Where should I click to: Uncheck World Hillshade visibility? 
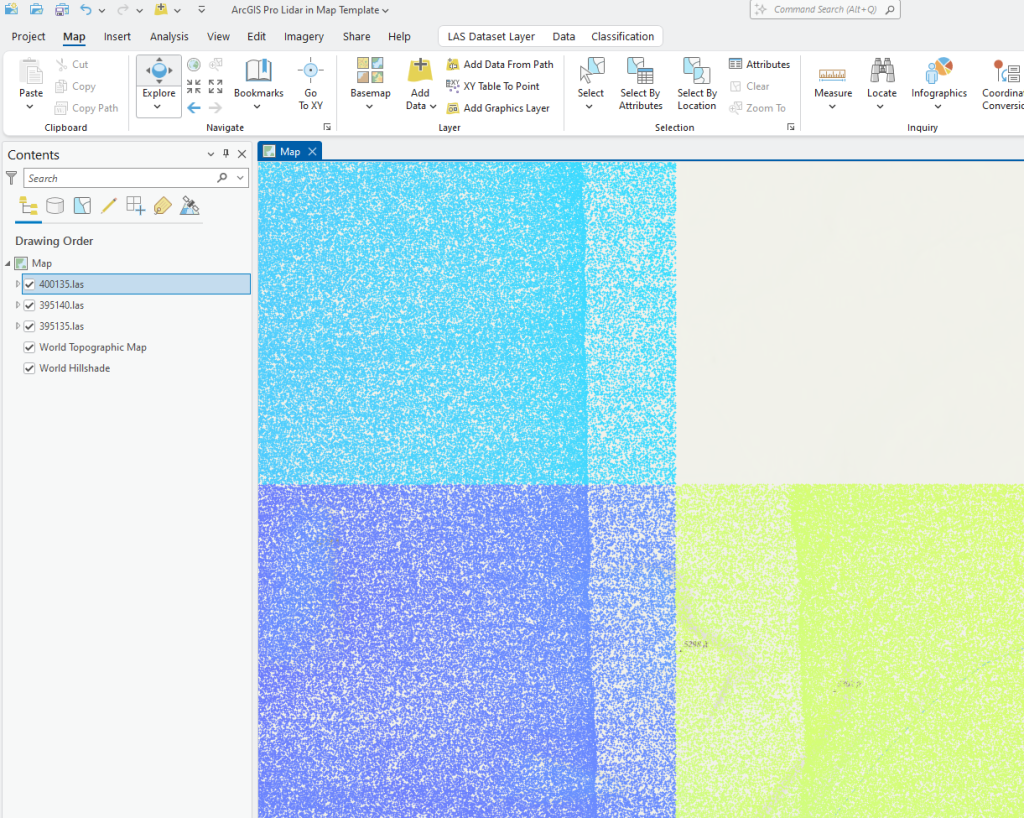point(29,368)
